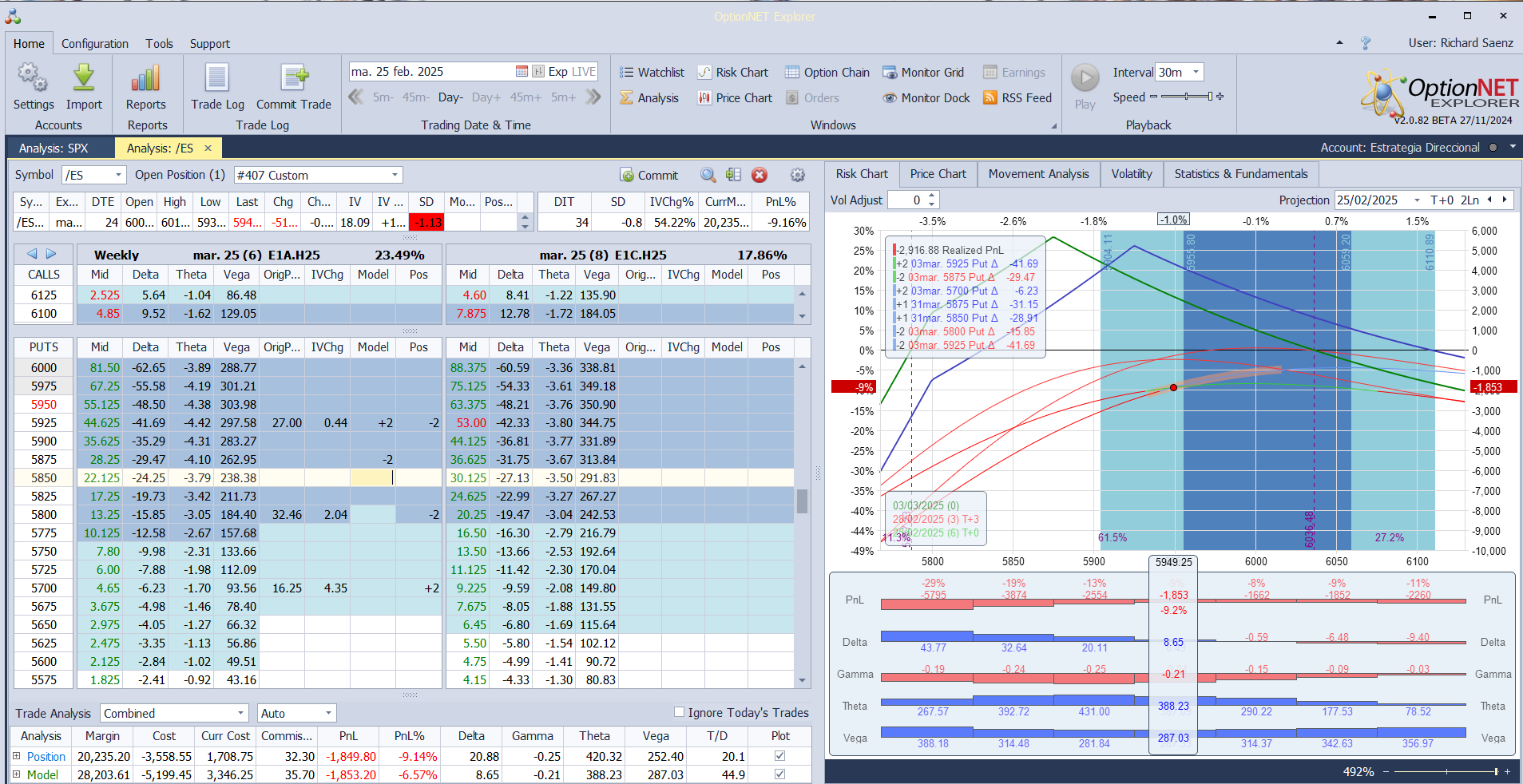Open the Symbol /ES dropdown

click(x=119, y=175)
